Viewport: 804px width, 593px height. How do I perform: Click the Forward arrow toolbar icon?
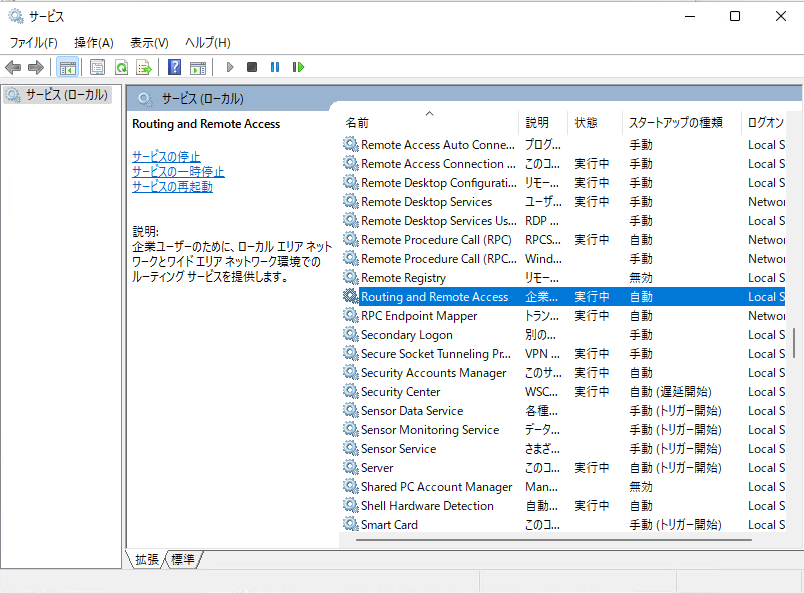pos(36,67)
